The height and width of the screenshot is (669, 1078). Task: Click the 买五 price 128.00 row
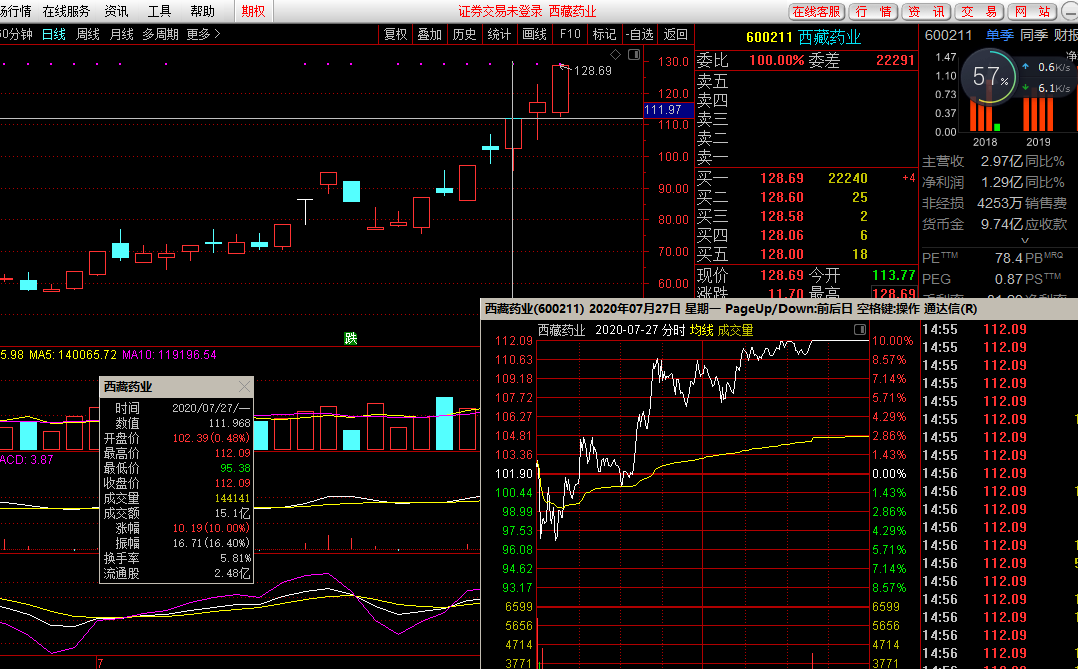click(806, 254)
